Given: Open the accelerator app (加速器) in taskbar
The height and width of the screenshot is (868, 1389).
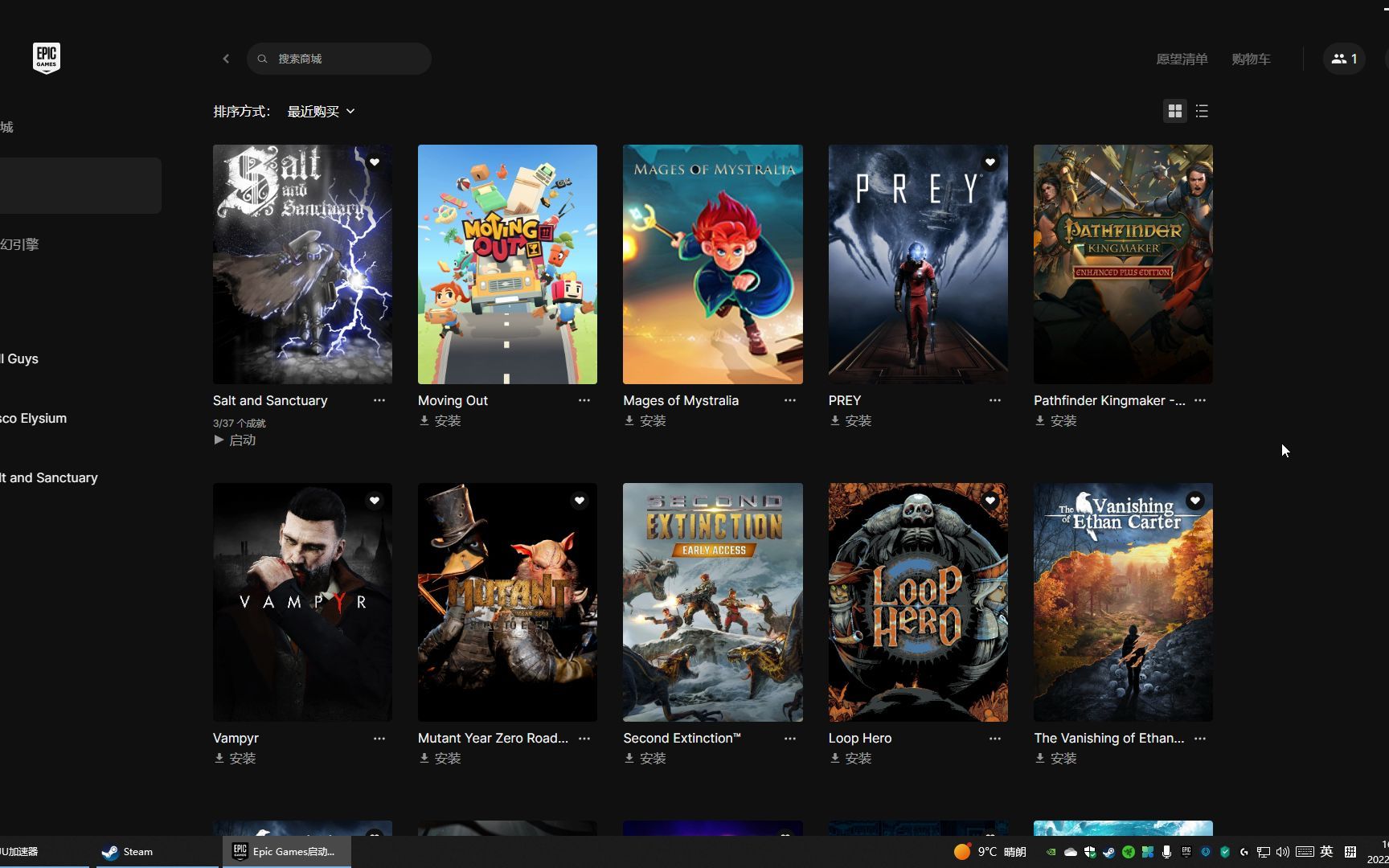Looking at the screenshot, I should [44, 852].
